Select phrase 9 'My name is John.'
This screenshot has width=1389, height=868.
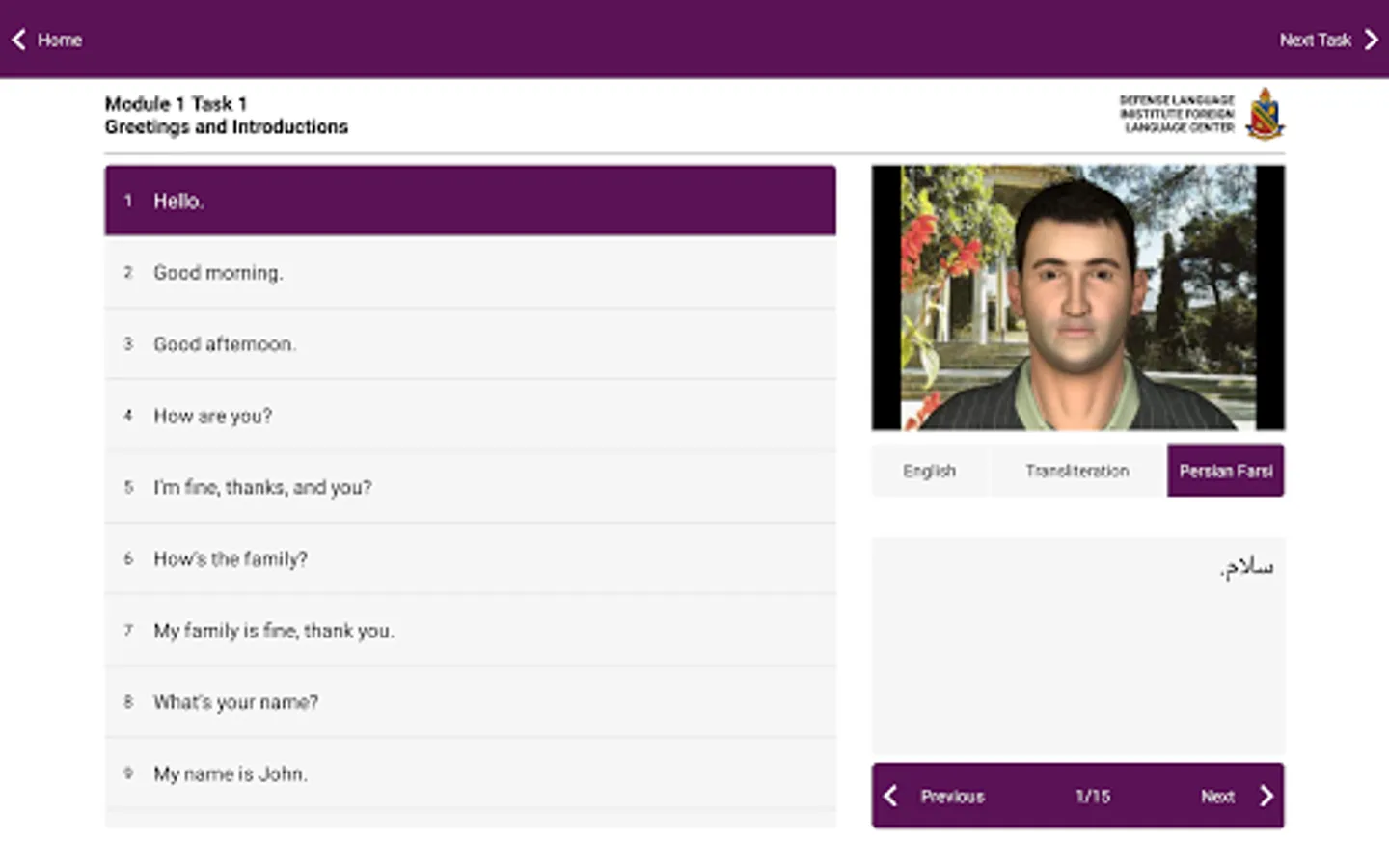(471, 773)
